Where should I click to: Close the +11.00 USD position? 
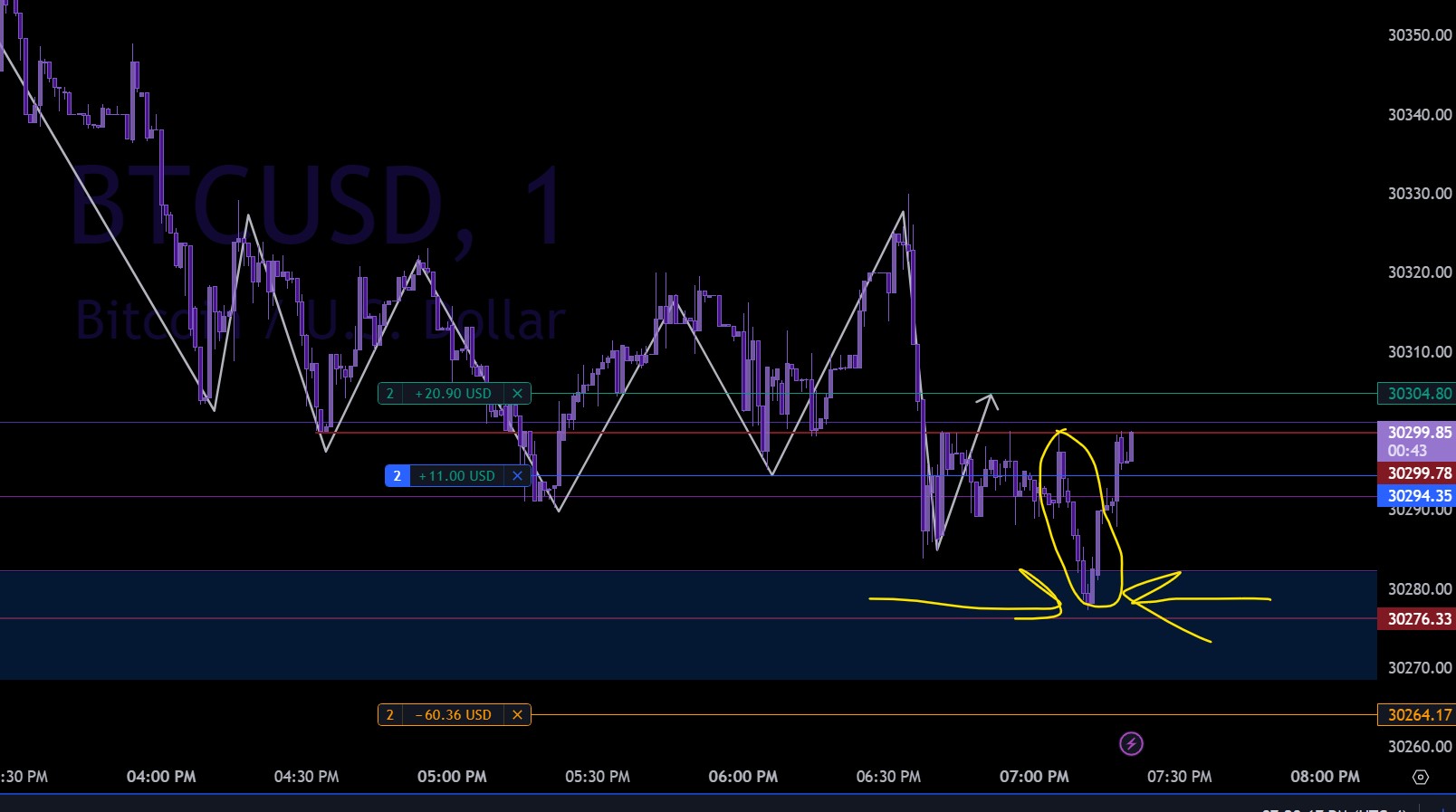click(x=517, y=476)
